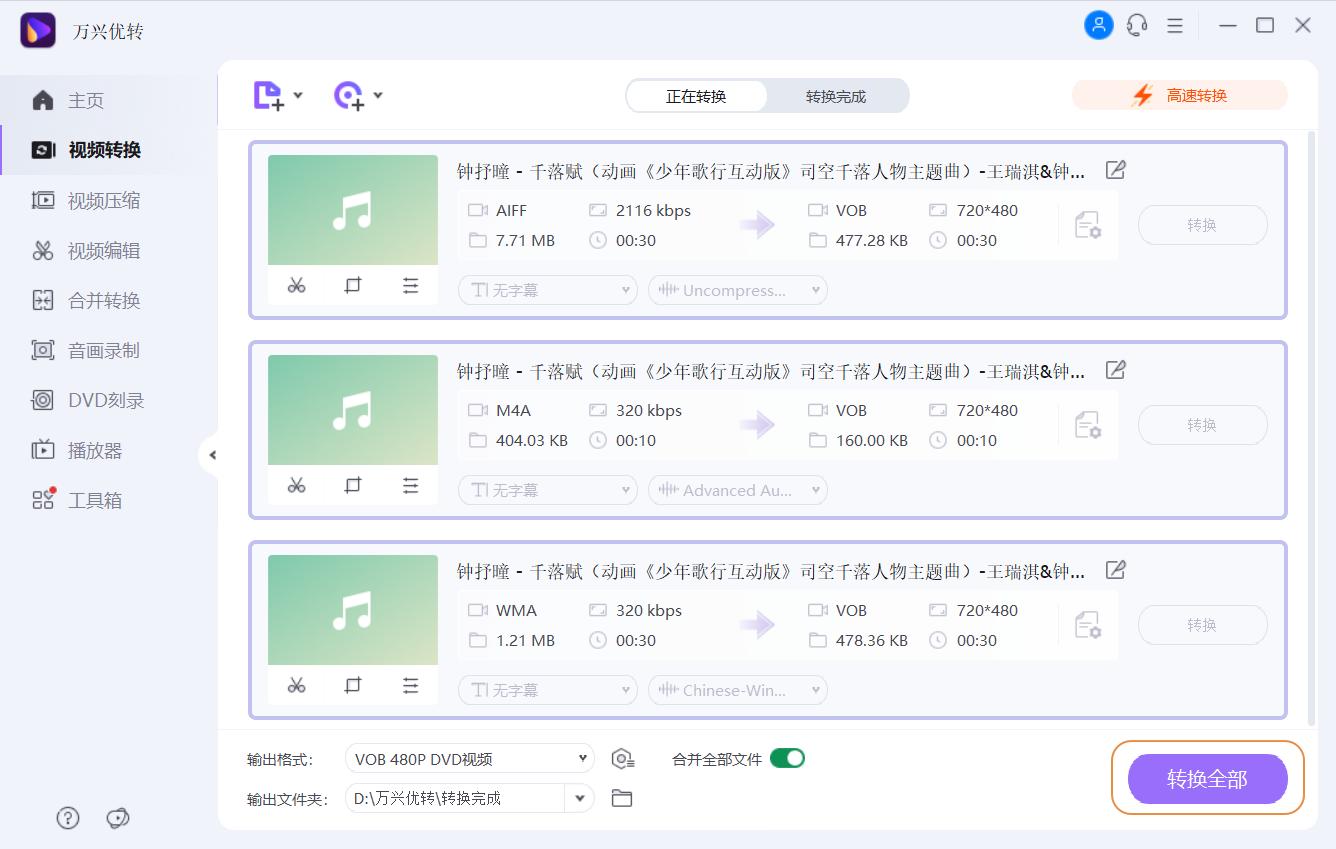Switch to the 转换完成 tab
This screenshot has height=849, width=1336.
point(838,96)
